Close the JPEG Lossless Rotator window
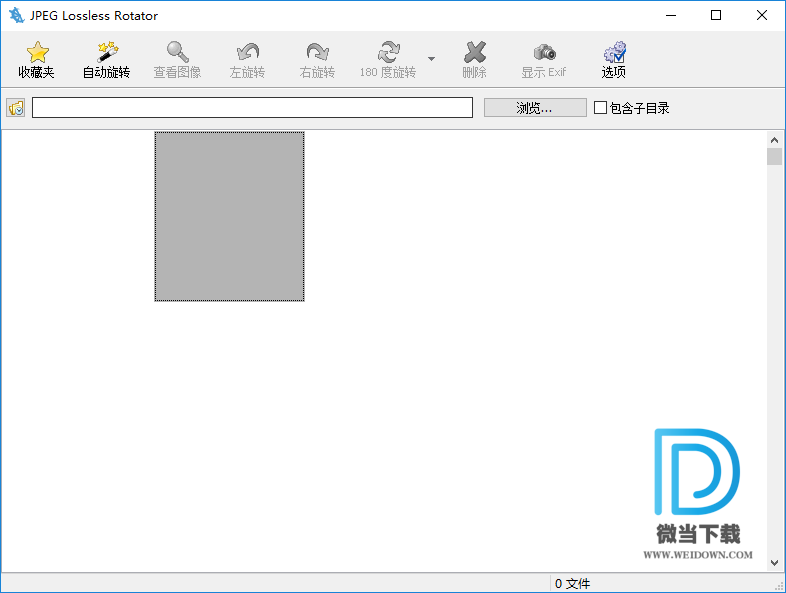Viewport: 786px width, 593px height. [762, 16]
